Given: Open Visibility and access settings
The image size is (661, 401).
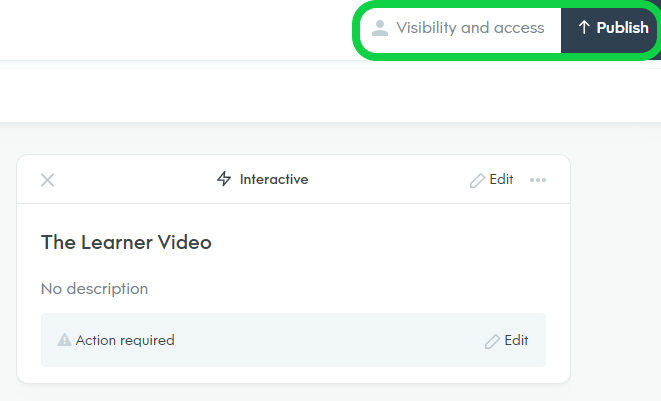Looking at the screenshot, I should click(460, 28).
